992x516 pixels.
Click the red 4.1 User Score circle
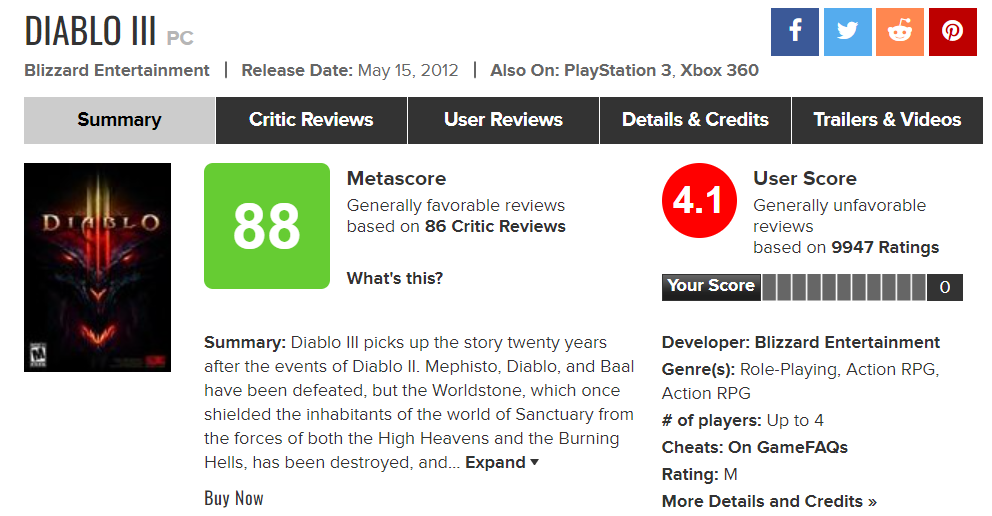pos(698,201)
